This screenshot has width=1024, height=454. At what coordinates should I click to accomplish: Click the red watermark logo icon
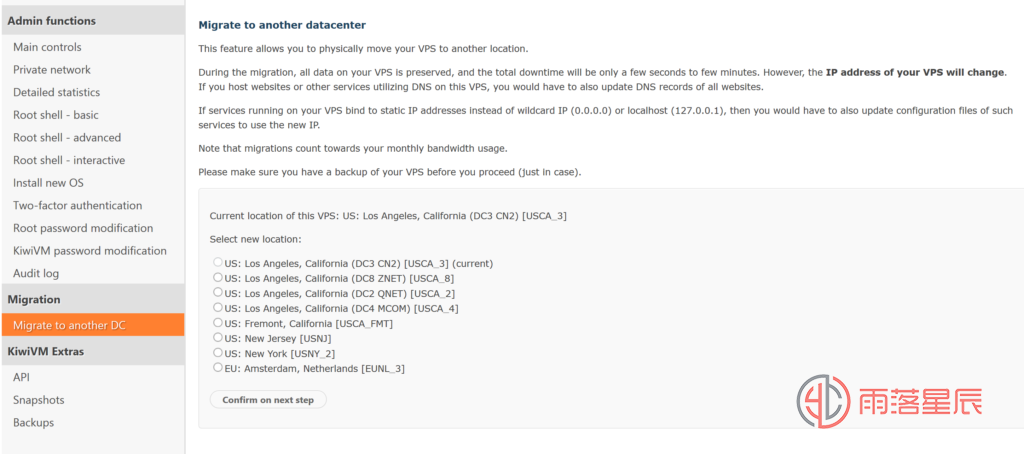824,402
